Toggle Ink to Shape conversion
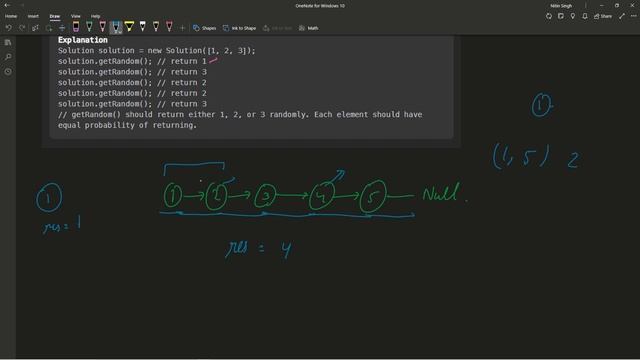 pos(240,28)
